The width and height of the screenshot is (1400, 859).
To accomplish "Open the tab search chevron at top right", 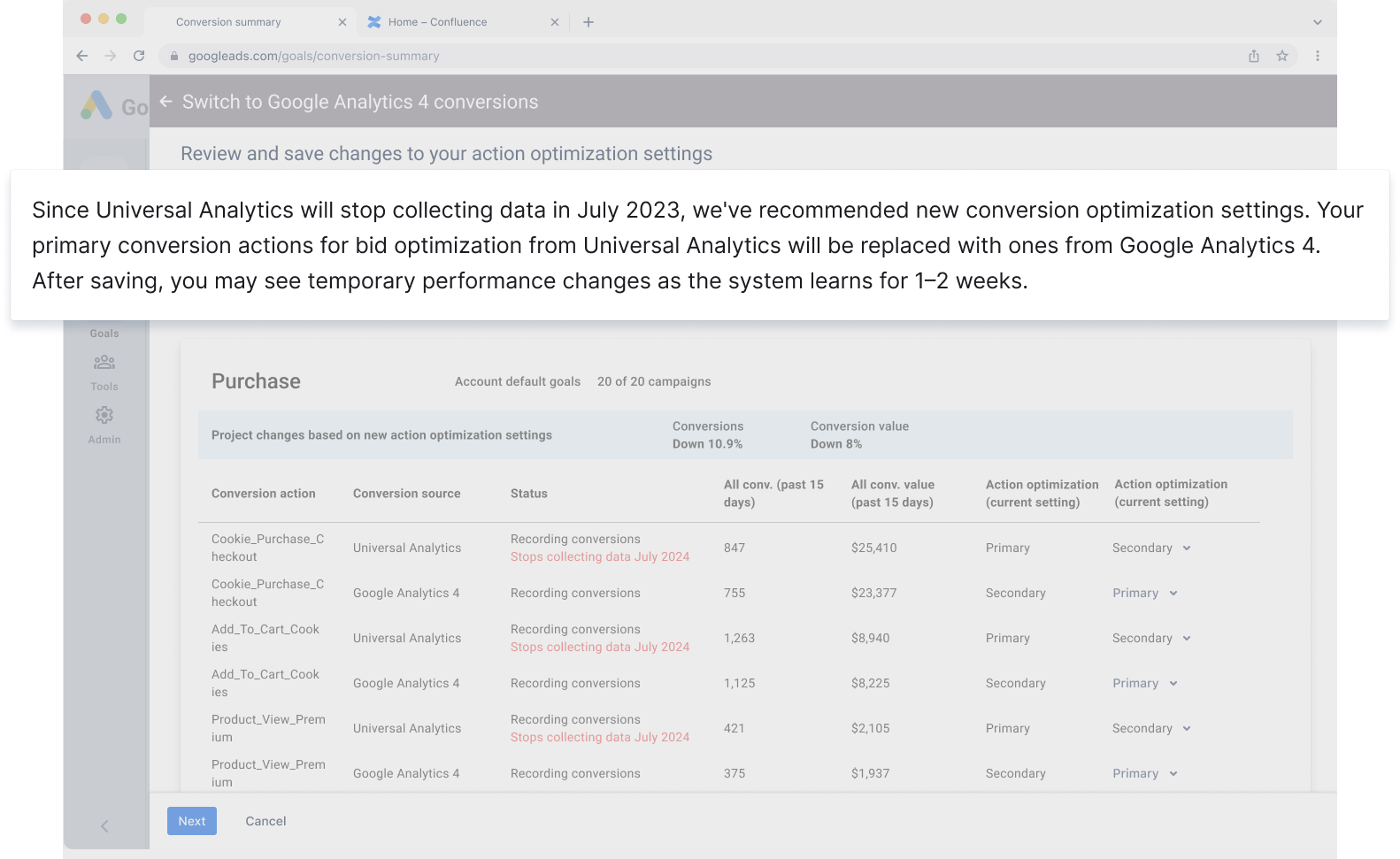I will point(1318,22).
